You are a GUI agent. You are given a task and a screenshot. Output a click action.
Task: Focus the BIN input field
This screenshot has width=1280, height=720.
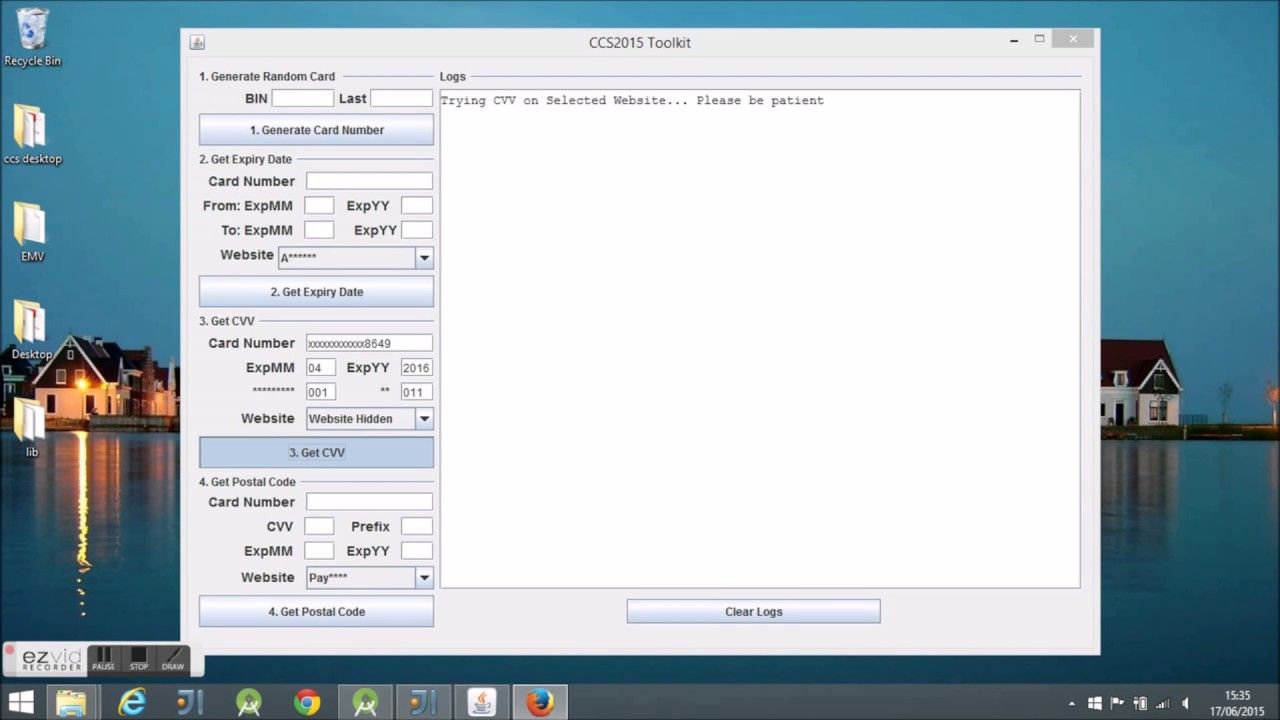(302, 98)
